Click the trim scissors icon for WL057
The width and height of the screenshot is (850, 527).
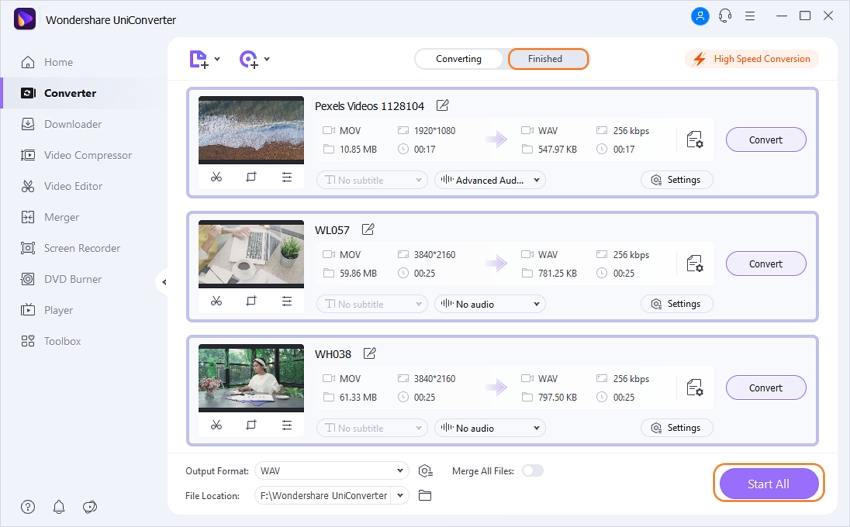tap(216, 301)
